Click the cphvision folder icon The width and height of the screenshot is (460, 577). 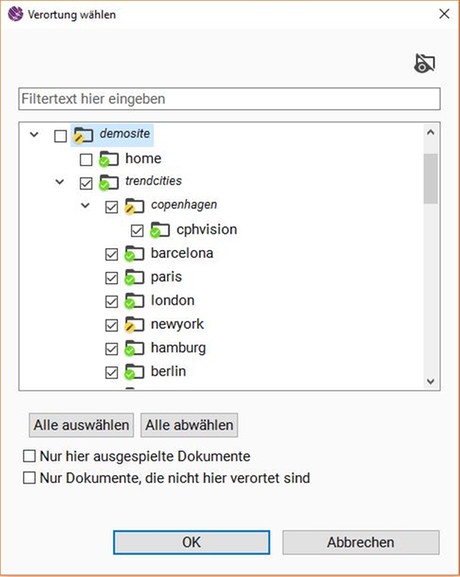point(160,230)
